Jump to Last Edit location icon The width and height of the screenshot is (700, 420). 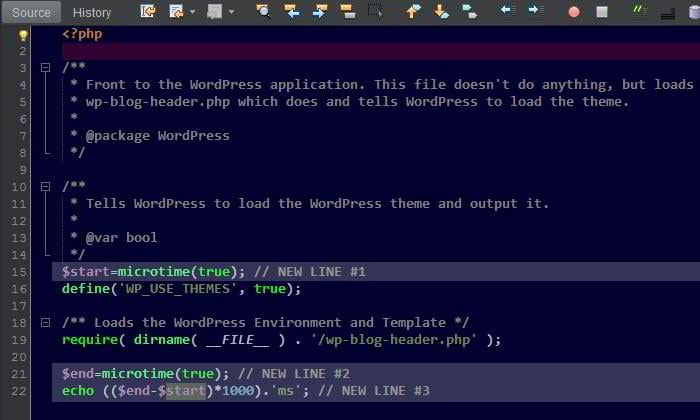148,12
